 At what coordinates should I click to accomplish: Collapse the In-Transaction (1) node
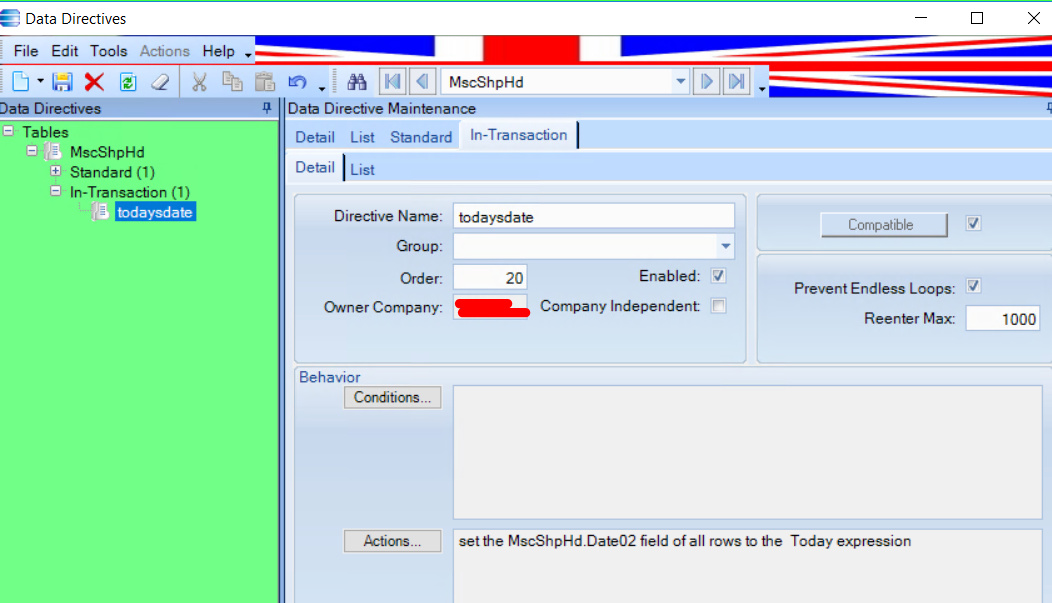56,191
